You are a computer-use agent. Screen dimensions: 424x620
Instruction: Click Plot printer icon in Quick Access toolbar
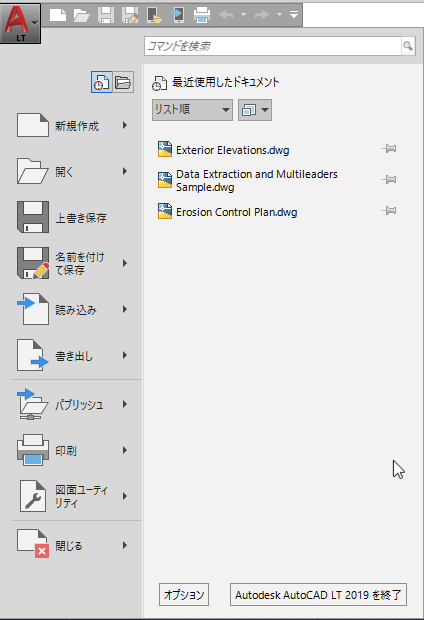pyautogui.click(x=202, y=15)
